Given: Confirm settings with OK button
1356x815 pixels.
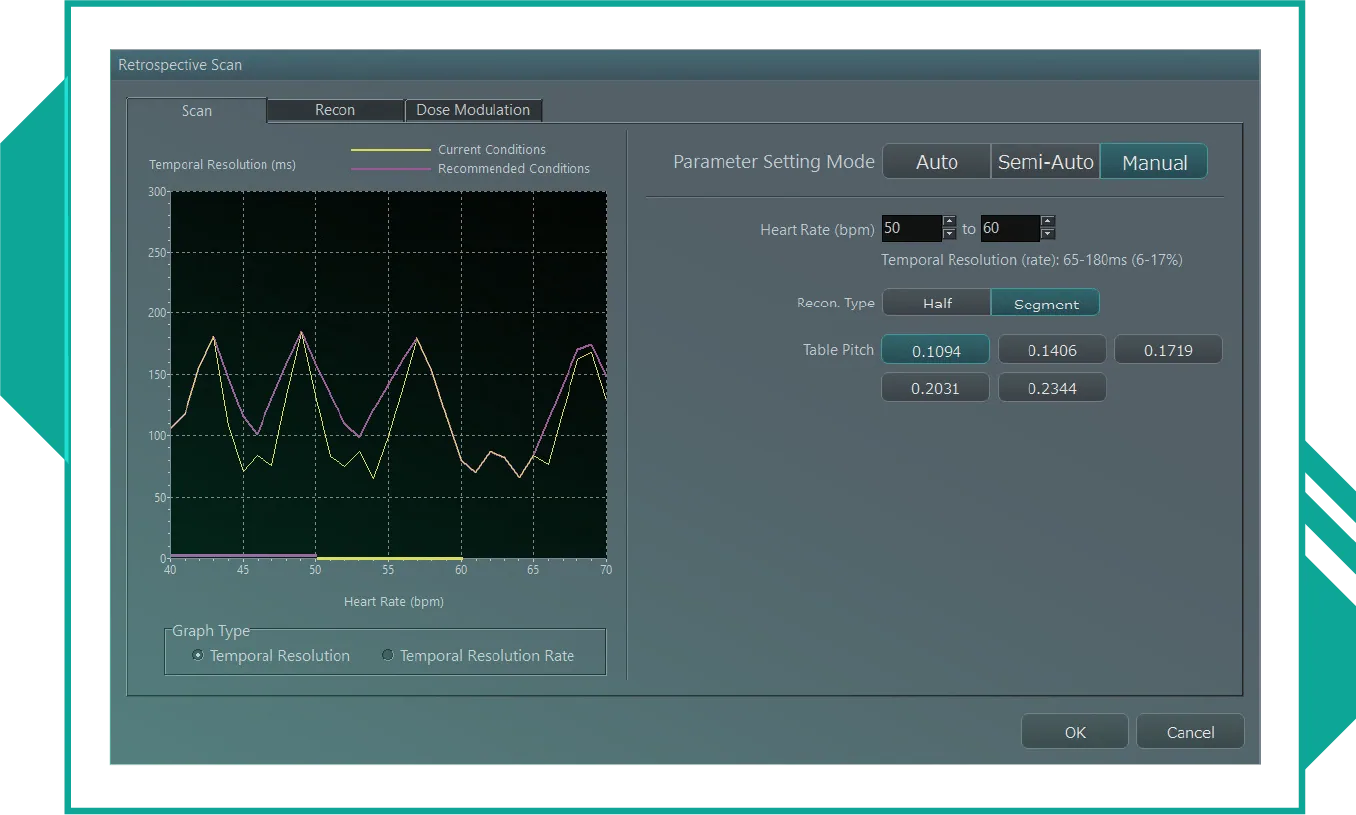Looking at the screenshot, I should point(1075,732).
